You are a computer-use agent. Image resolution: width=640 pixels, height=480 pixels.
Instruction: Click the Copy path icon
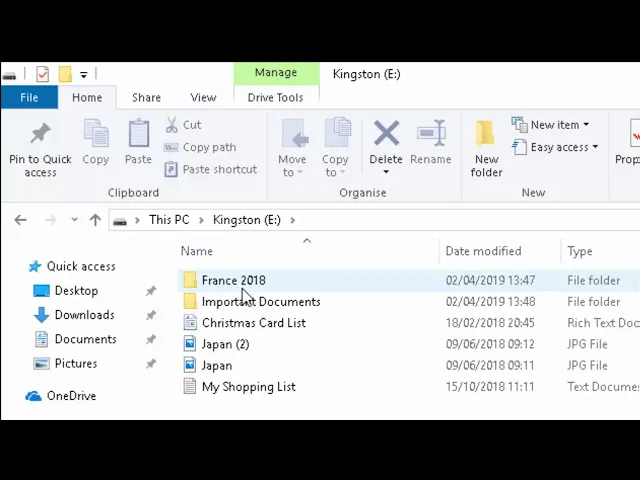pos(171,147)
